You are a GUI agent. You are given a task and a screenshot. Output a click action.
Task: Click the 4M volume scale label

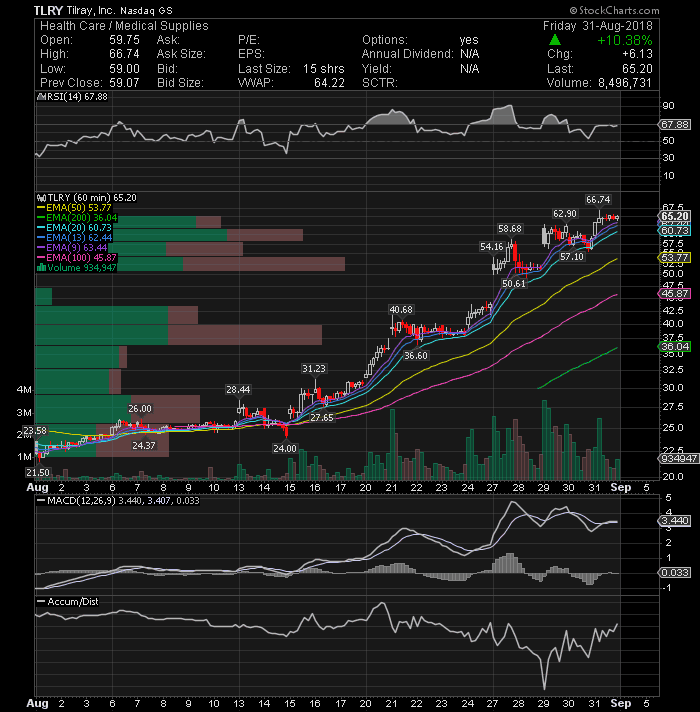point(24,390)
